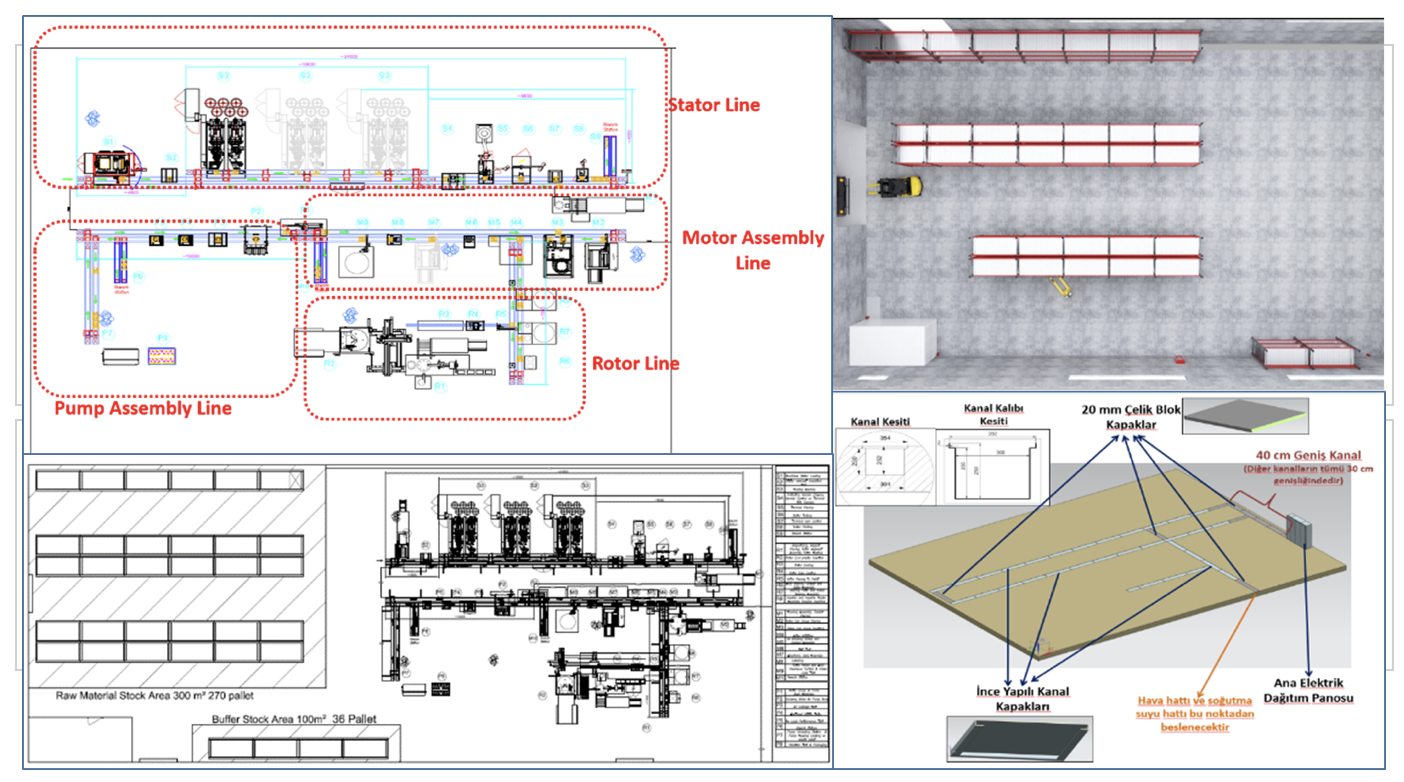Click the crossed box in the top stock rack

pyautogui.click(x=294, y=480)
